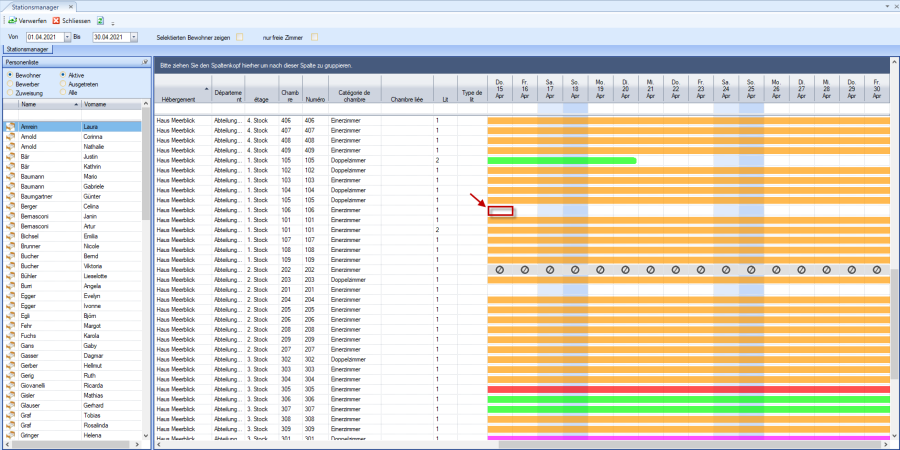This screenshot has width=900, height=450.
Task: Click blocked symbol for room 202 on Sa. 17 Apr
Action: [550, 270]
